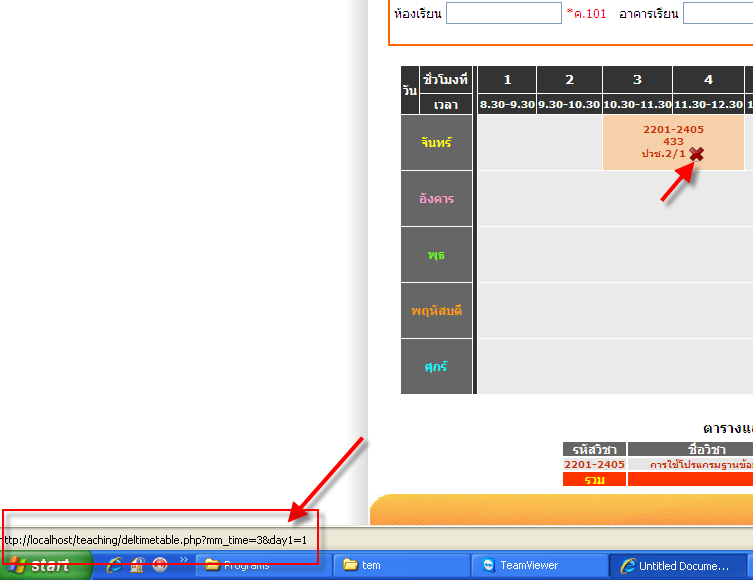Click 2201-2405 code in Monday timetable cell
The image size is (753, 580).
(x=673, y=130)
